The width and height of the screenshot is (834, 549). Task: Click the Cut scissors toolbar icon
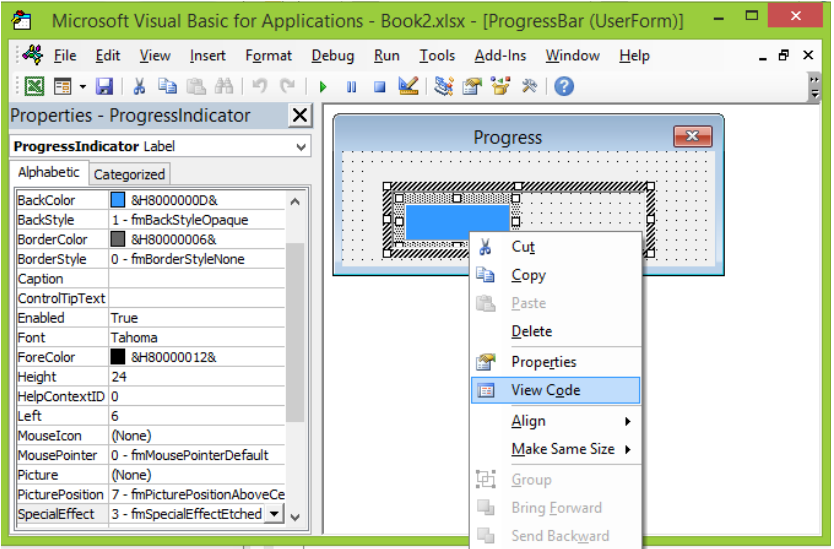click(139, 86)
